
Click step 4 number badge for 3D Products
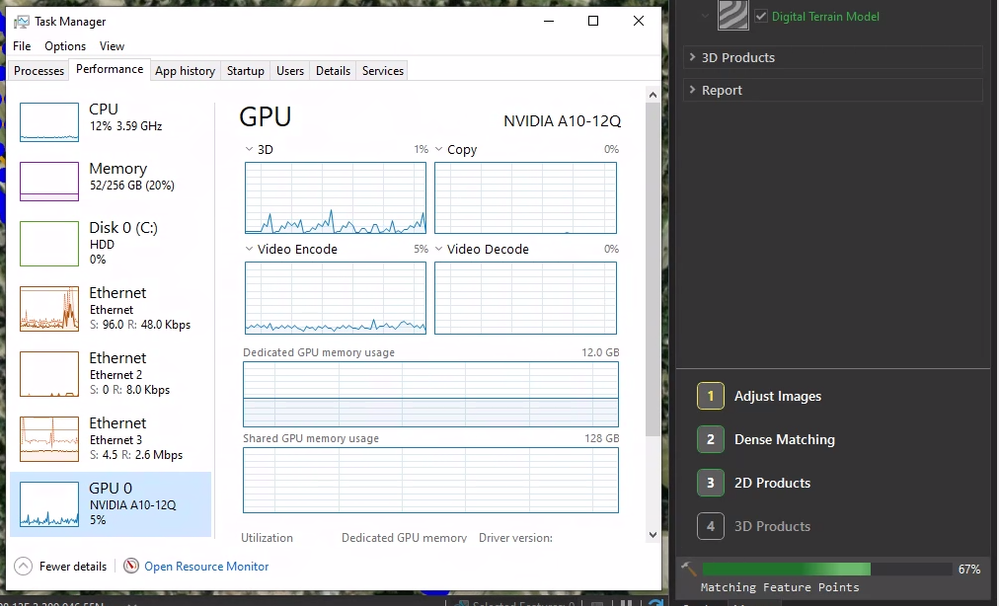tap(710, 526)
